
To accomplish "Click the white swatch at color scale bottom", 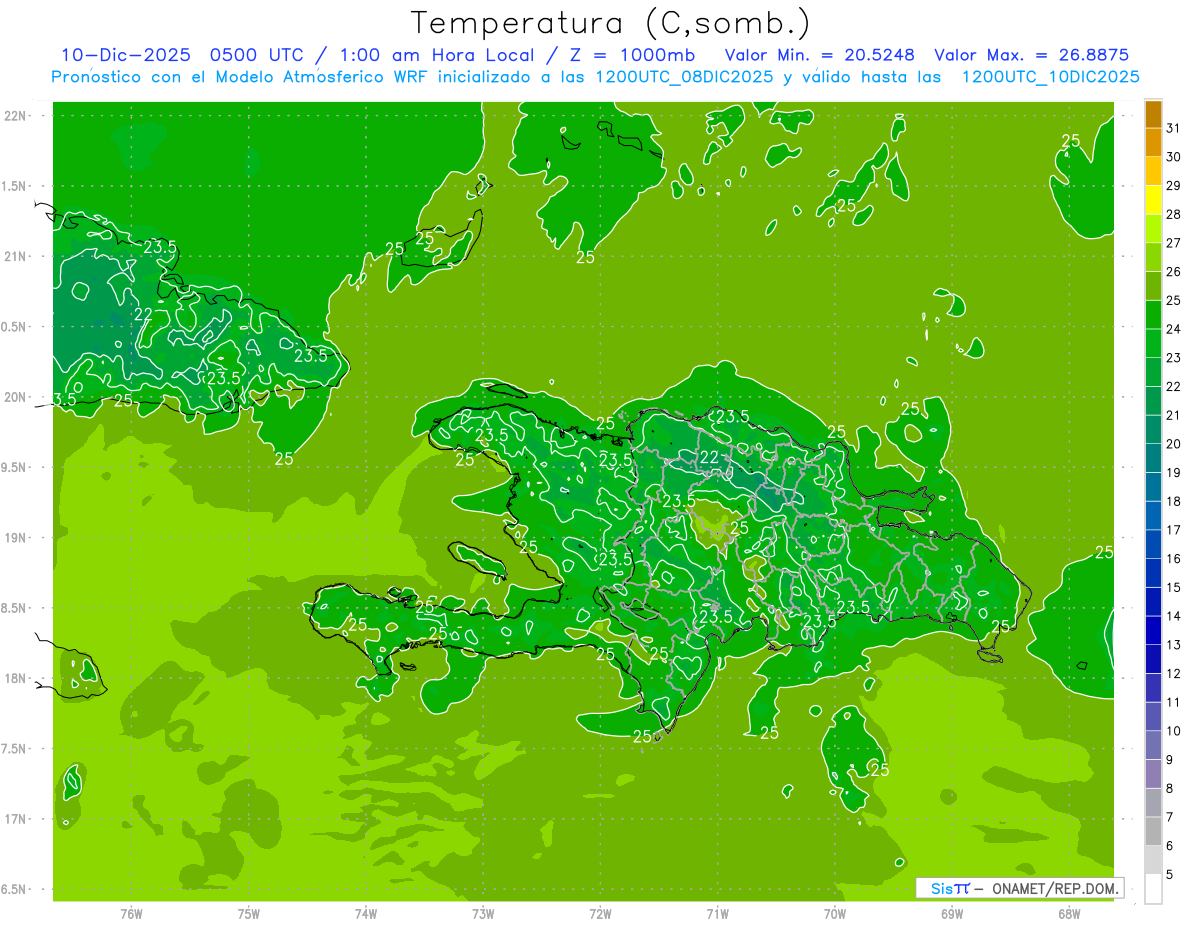I will [1153, 888].
